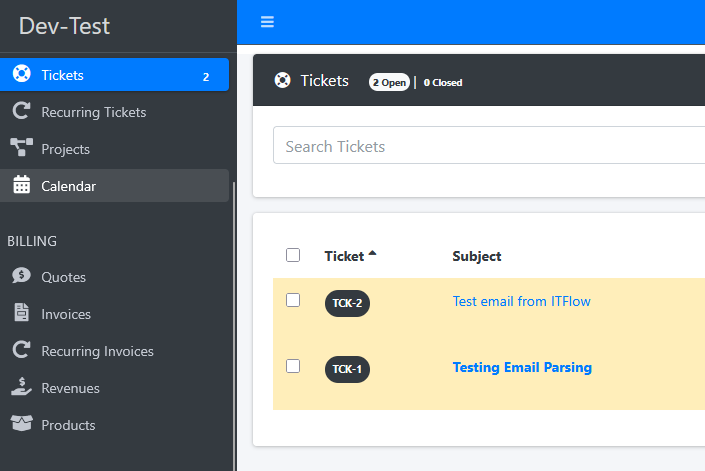The width and height of the screenshot is (705, 471).
Task: Open Quotes under Billing
Action: [x=114, y=276]
